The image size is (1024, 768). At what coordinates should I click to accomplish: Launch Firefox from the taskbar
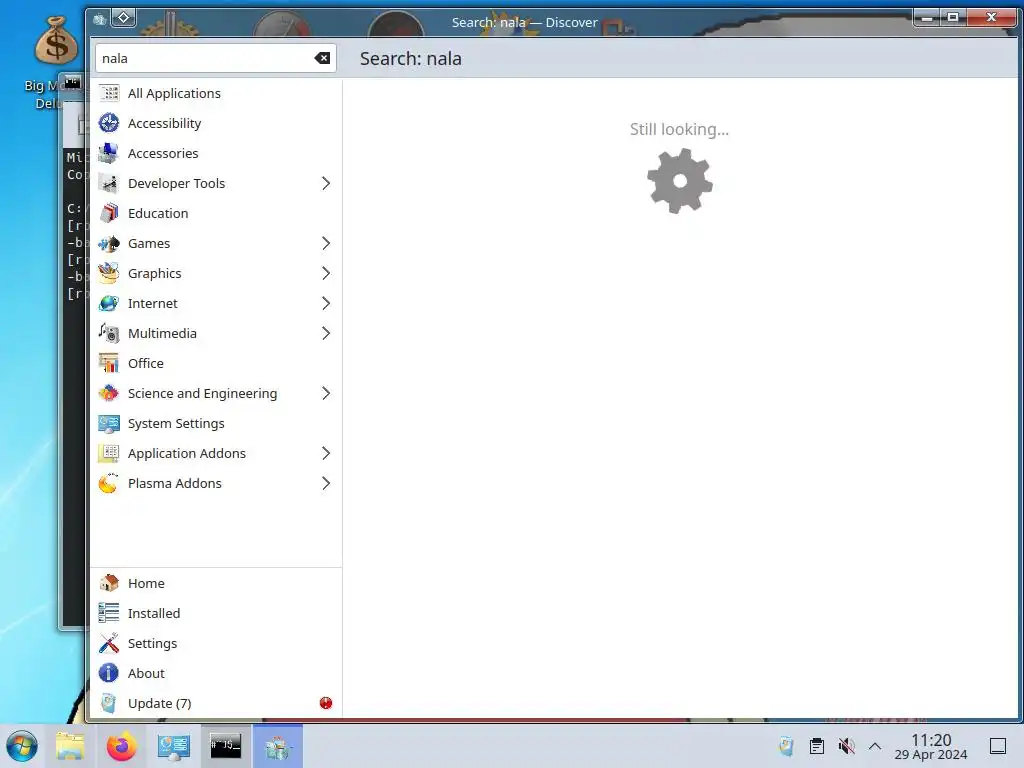[x=121, y=746]
